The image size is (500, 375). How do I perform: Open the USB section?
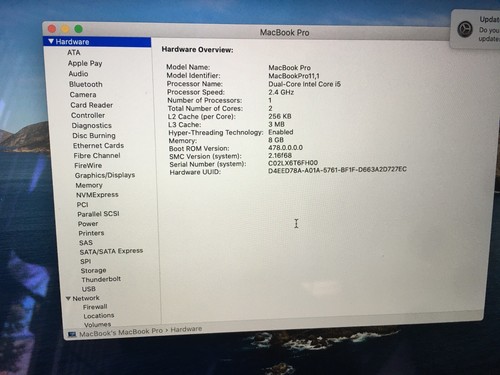(x=89, y=289)
